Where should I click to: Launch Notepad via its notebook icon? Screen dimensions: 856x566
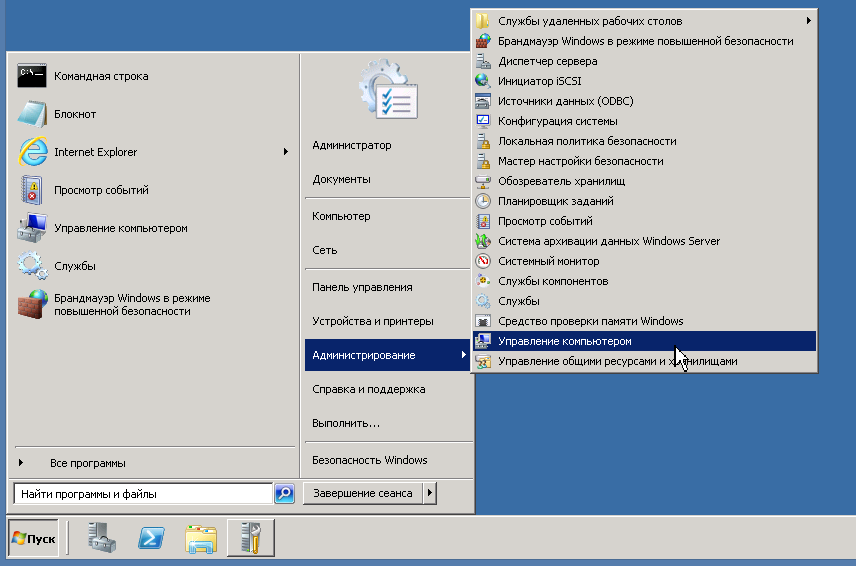click(x=32, y=114)
